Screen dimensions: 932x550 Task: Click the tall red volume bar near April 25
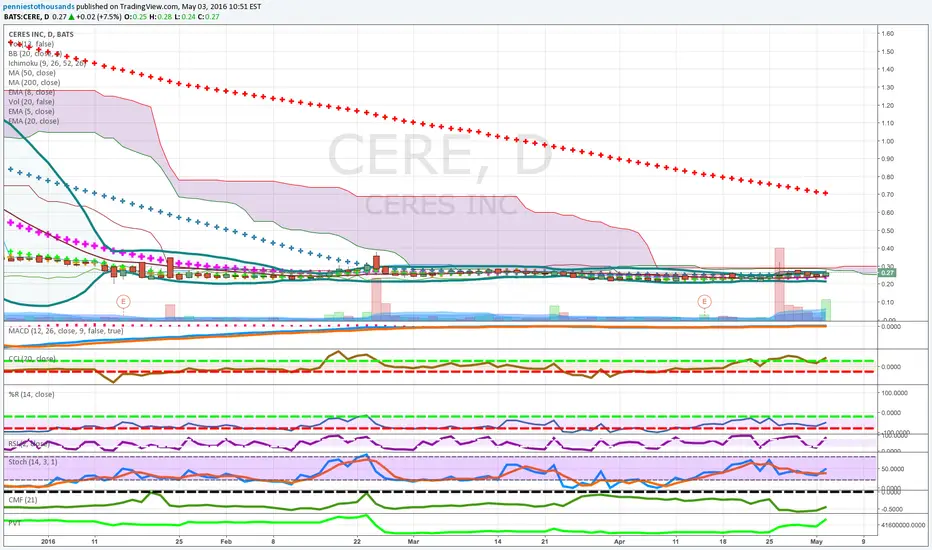pyautogui.click(x=779, y=284)
